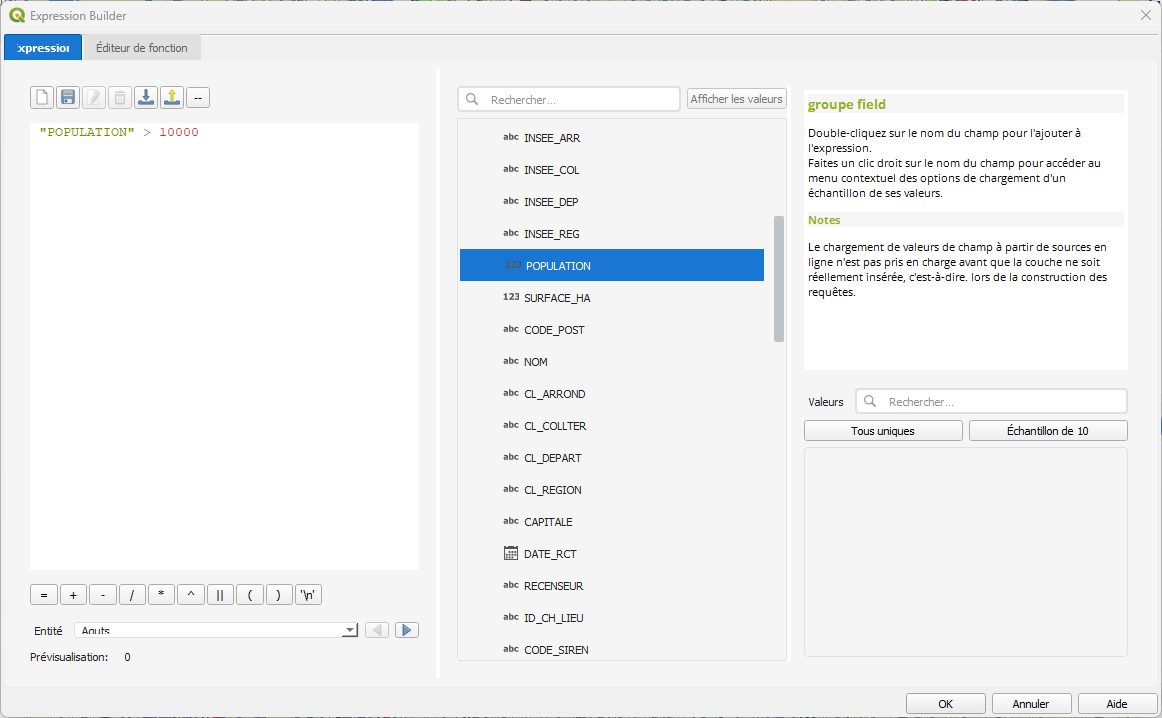
Task: Open the Entité feature dropdown
Action: (349, 629)
